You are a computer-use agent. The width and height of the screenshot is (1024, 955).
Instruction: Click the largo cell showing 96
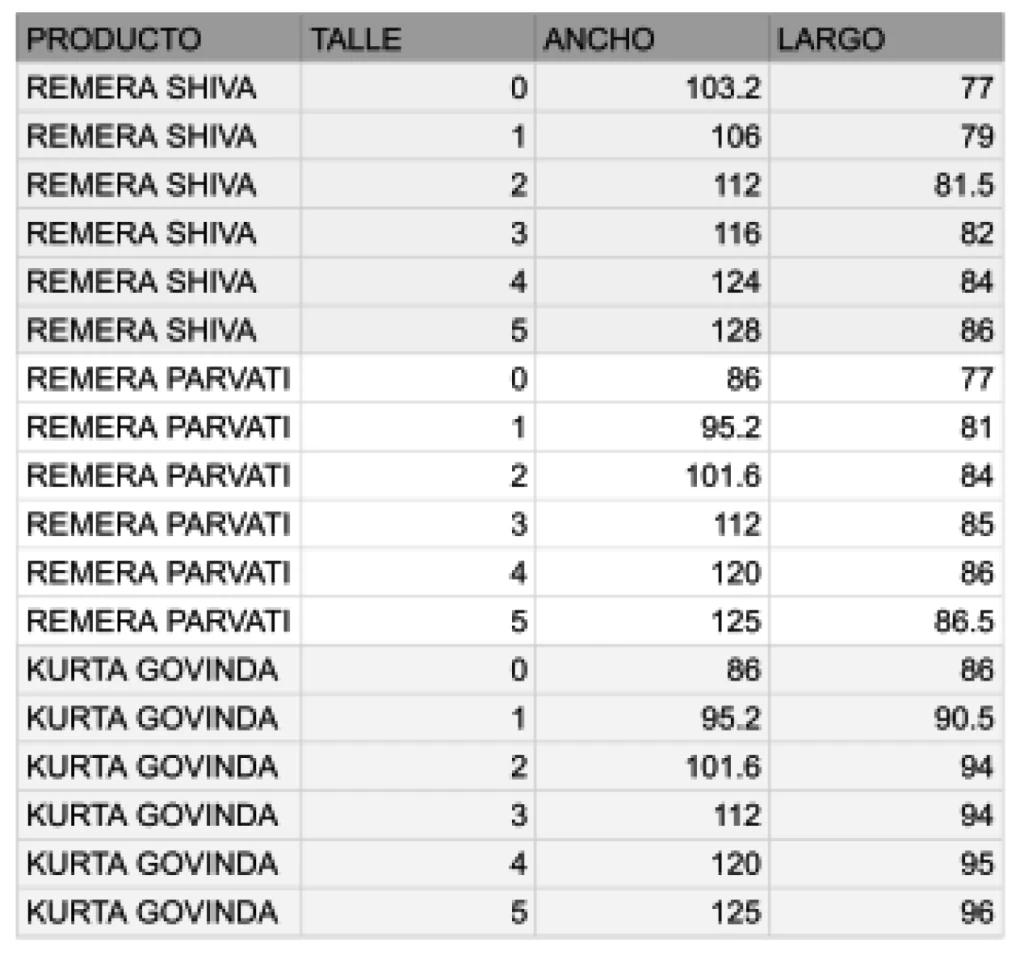(x=886, y=911)
